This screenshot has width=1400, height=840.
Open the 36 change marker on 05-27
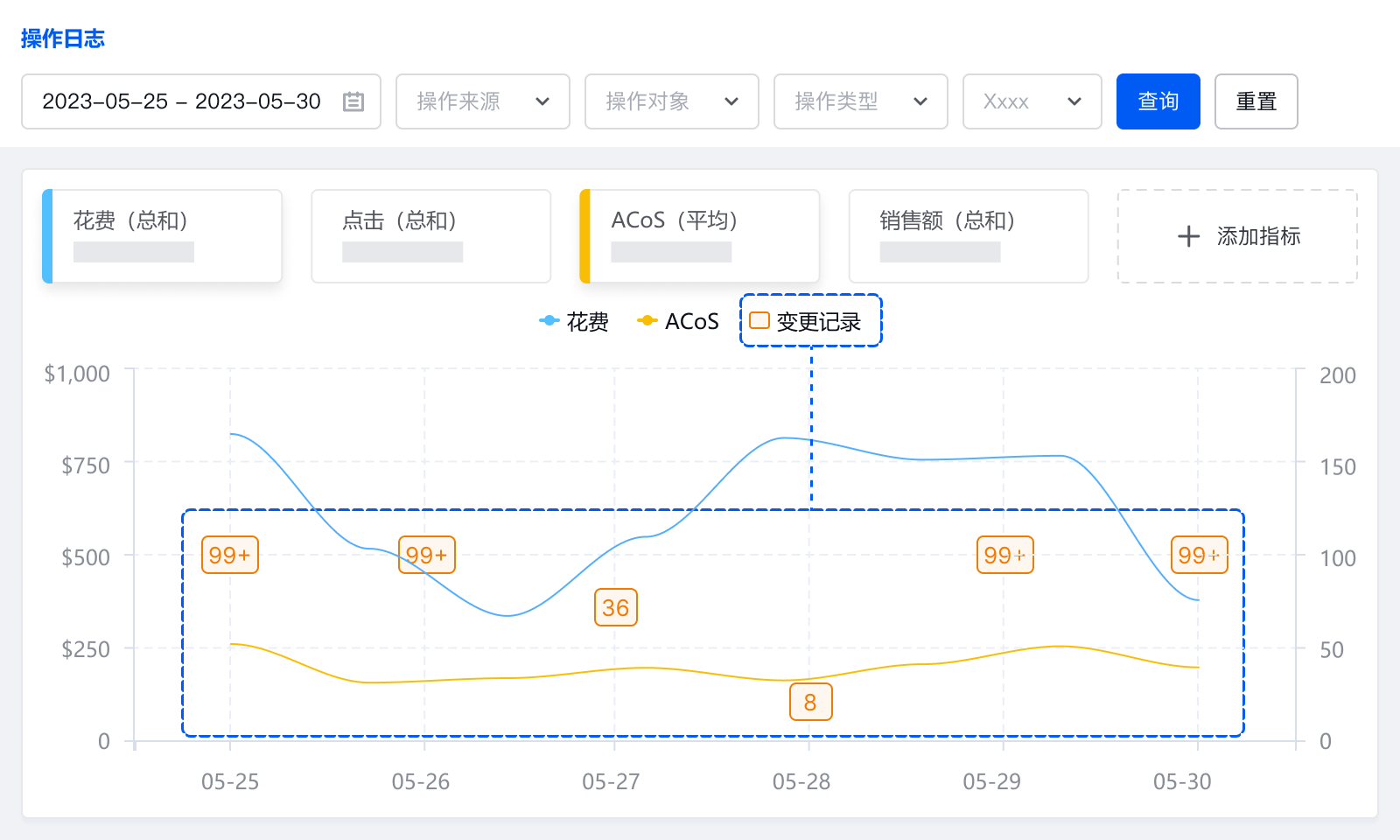coord(616,607)
